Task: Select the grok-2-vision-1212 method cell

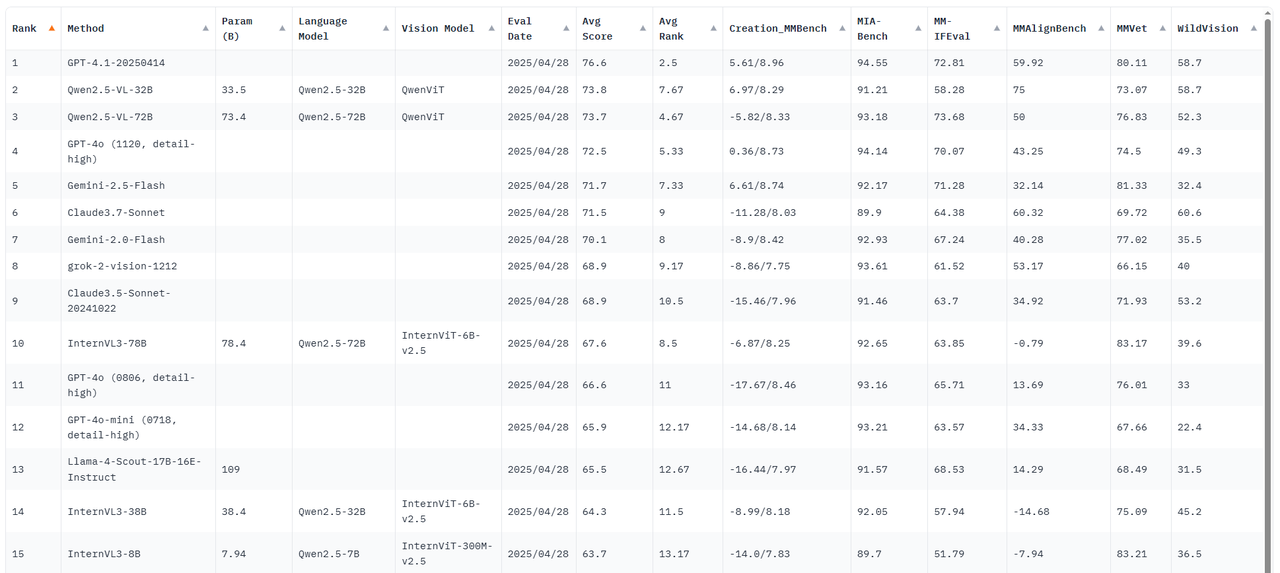Action: (x=138, y=266)
